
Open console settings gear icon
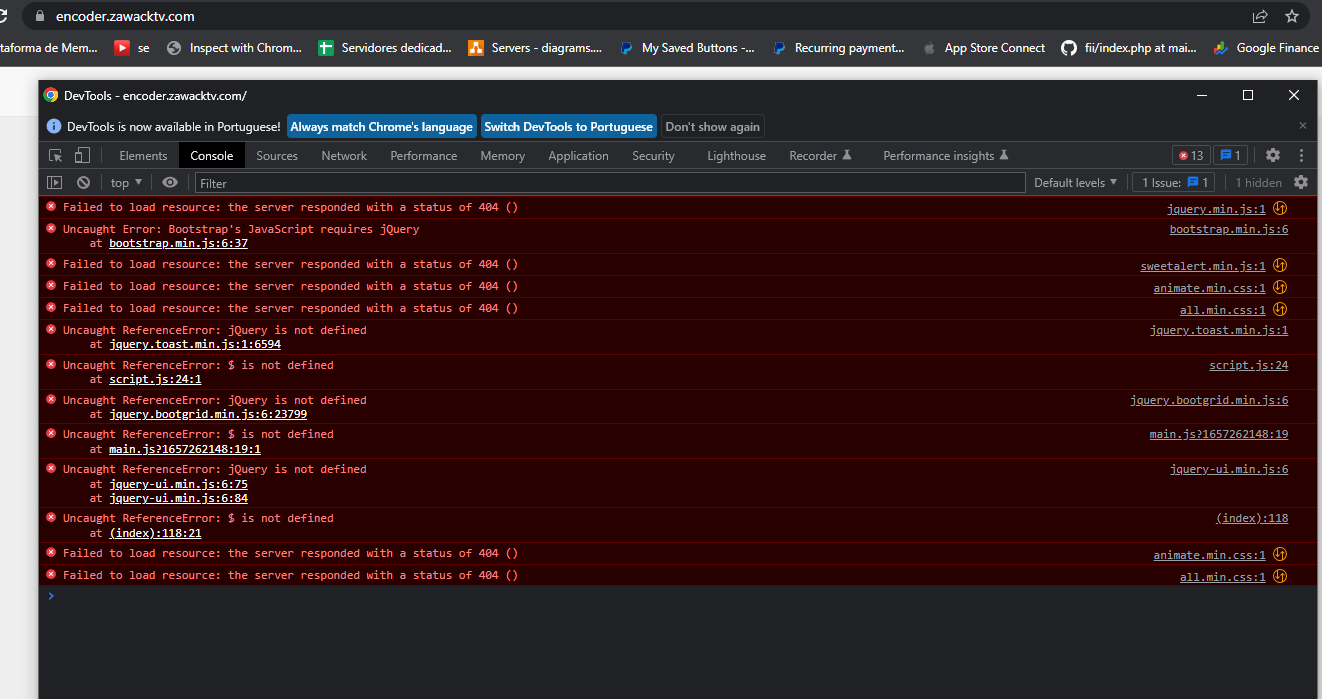coord(1301,182)
